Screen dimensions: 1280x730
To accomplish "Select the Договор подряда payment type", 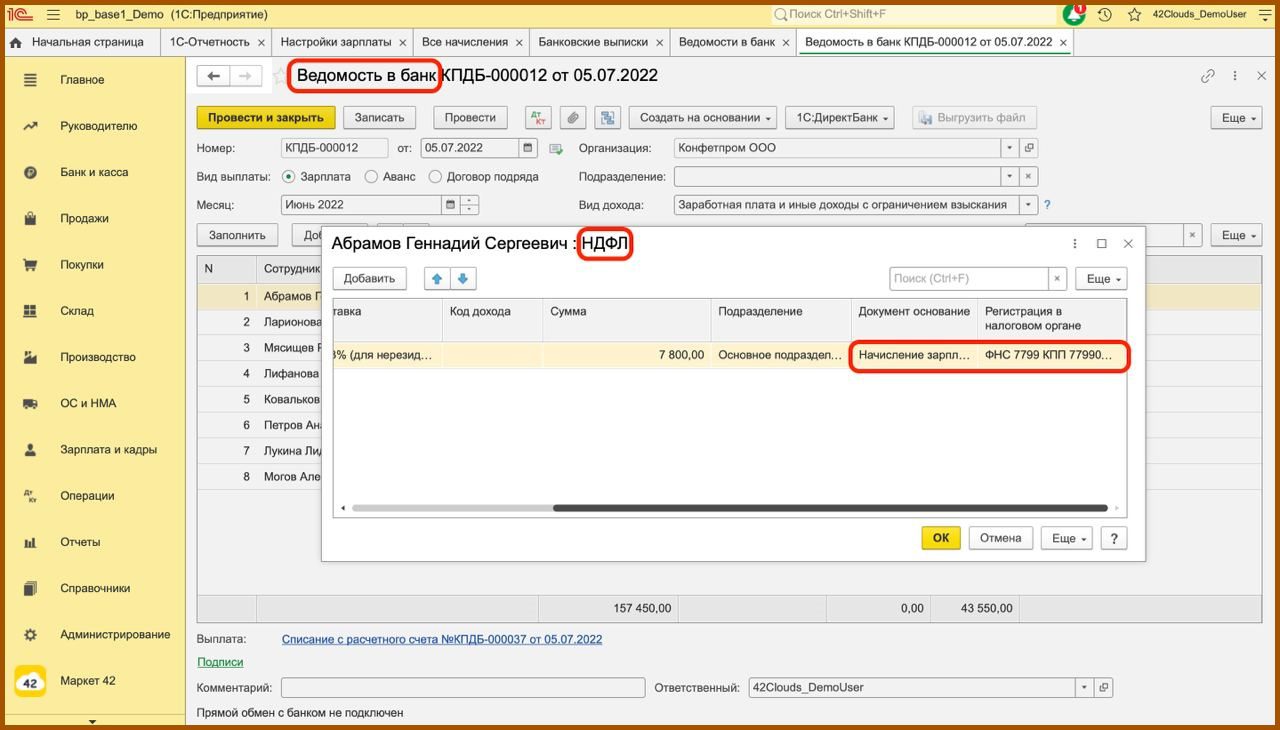I will (435, 177).
